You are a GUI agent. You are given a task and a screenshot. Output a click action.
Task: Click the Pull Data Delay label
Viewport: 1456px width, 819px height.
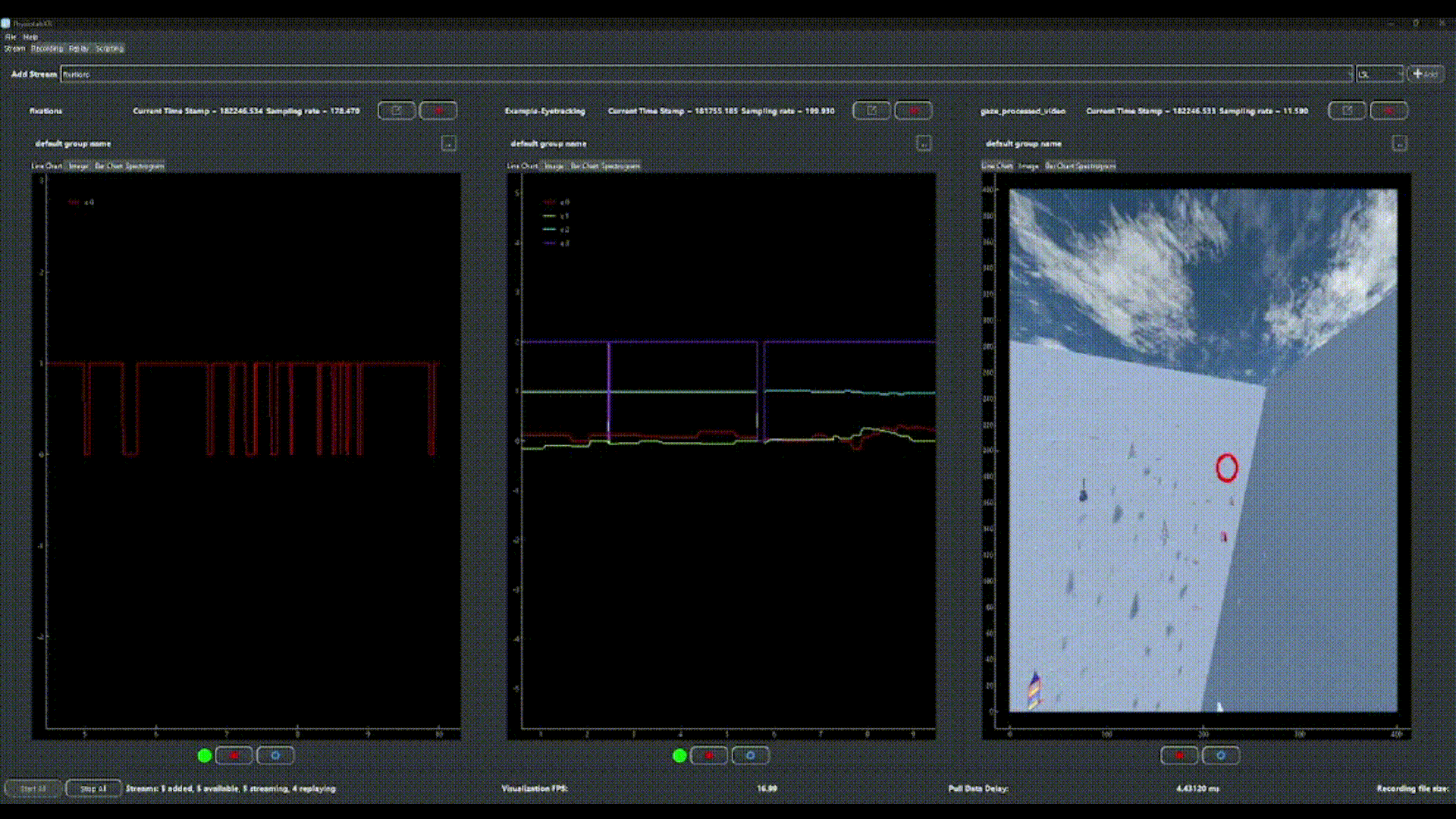(978, 789)
